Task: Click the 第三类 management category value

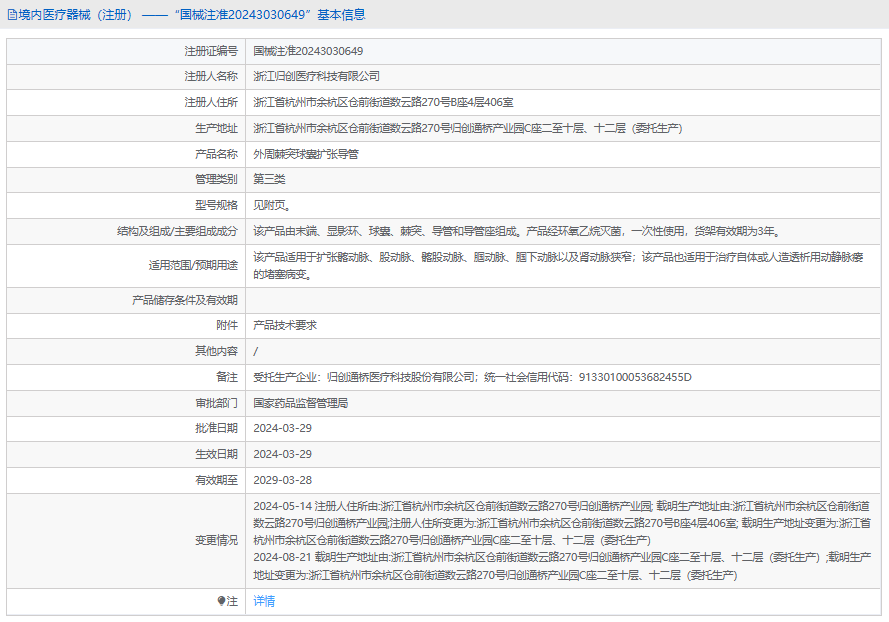Action: [269, 179]
